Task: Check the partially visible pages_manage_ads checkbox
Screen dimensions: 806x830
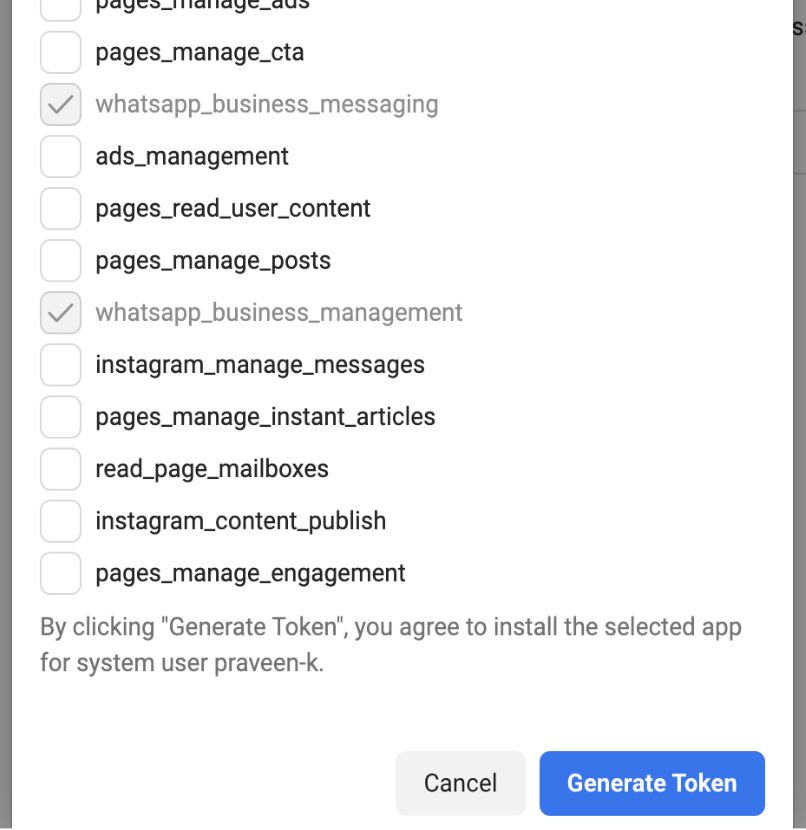Action: 60,8
